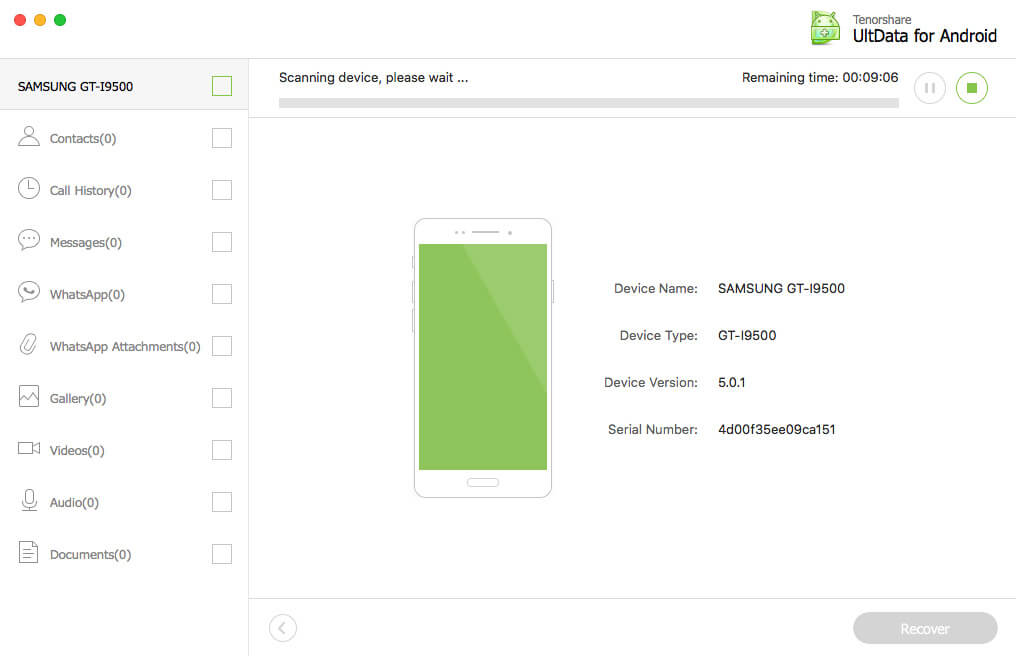Click the Documents page icon
The width and height of the screenshot is (1016, 656).
(x=29, y=552)
